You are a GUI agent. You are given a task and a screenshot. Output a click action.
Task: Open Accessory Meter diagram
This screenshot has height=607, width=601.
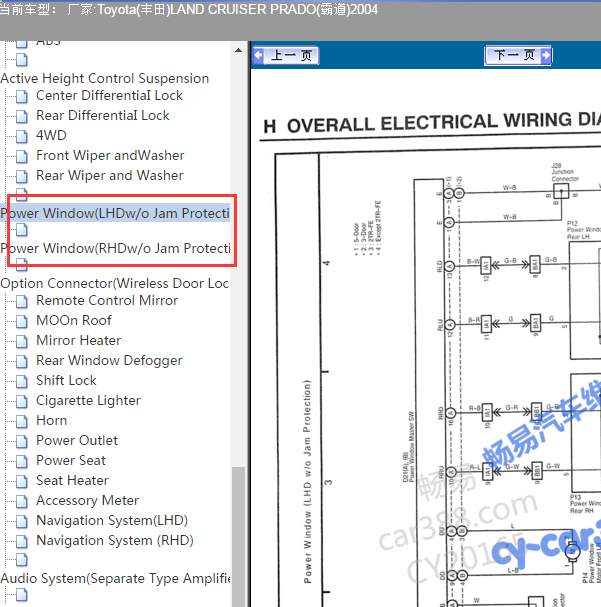pyautogui.click(x=87, y=501)
